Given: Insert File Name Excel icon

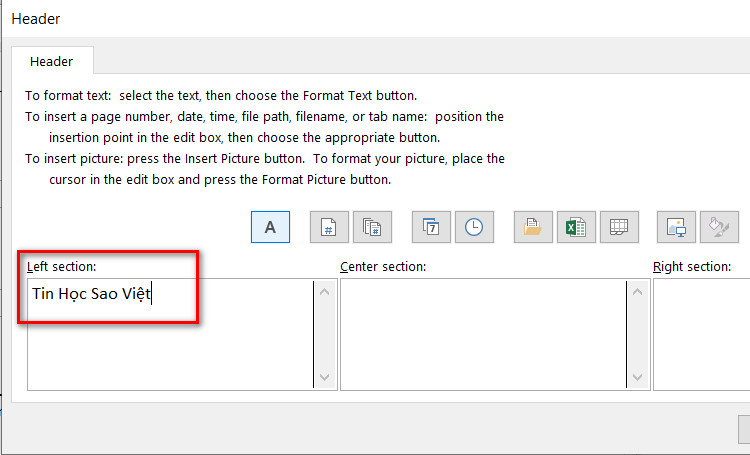Looking at the screenshot, I should pos(576,227).
